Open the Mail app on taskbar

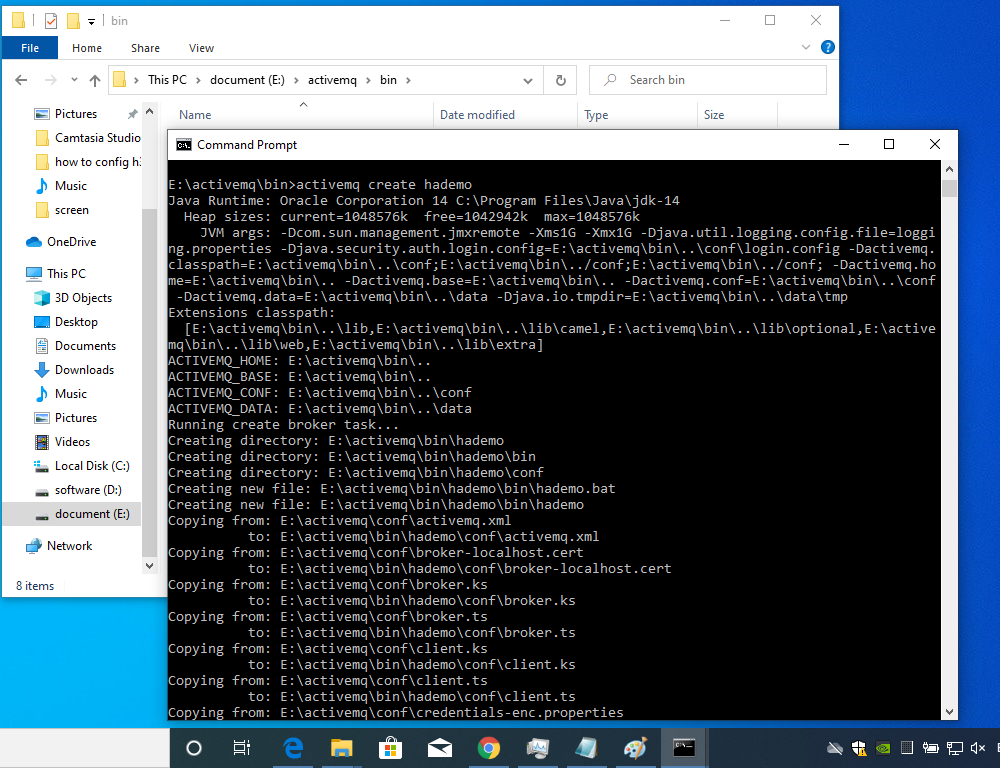point(440,748)
